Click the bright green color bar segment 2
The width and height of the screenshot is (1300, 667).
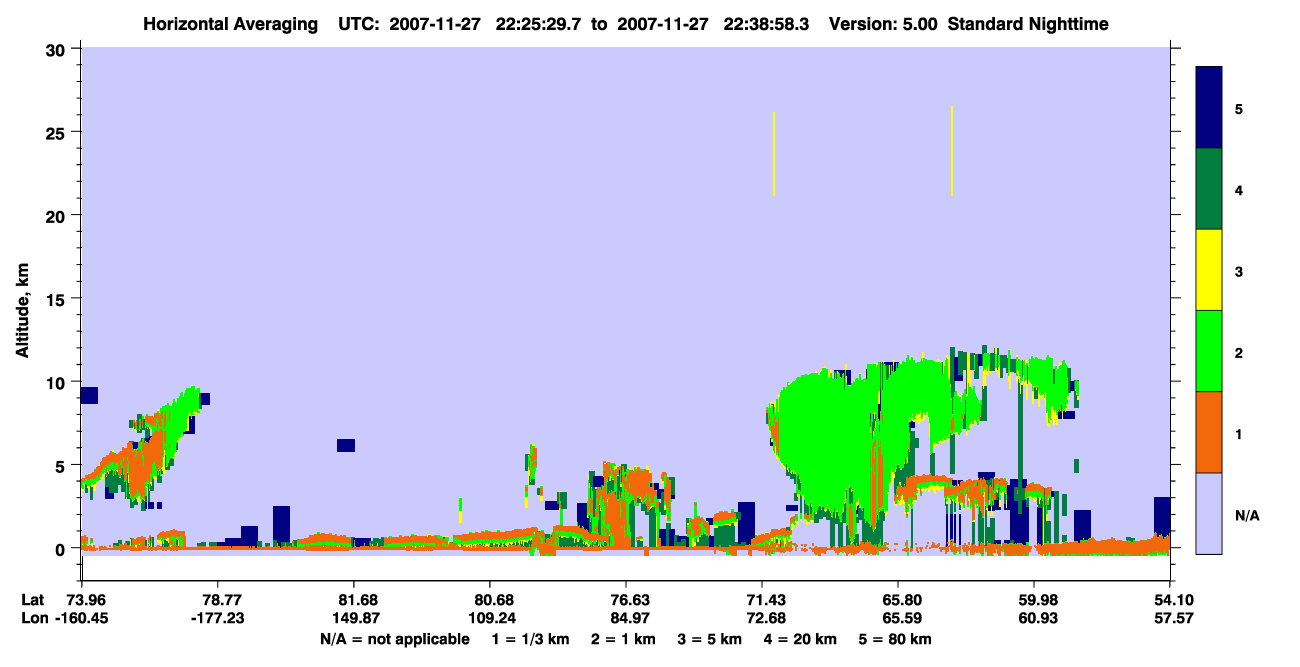pyautogui.click(x=1209, y=351)
